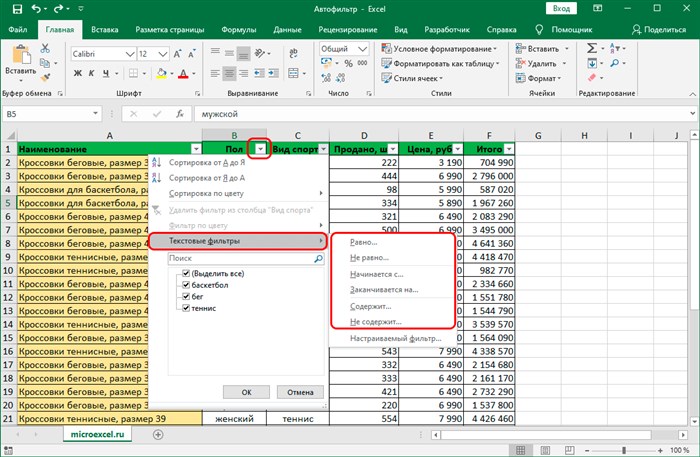The height and width of the screenshot is (457, 700).
Task: Expand the font size 12 dropdown
Action: coord(163,54)
